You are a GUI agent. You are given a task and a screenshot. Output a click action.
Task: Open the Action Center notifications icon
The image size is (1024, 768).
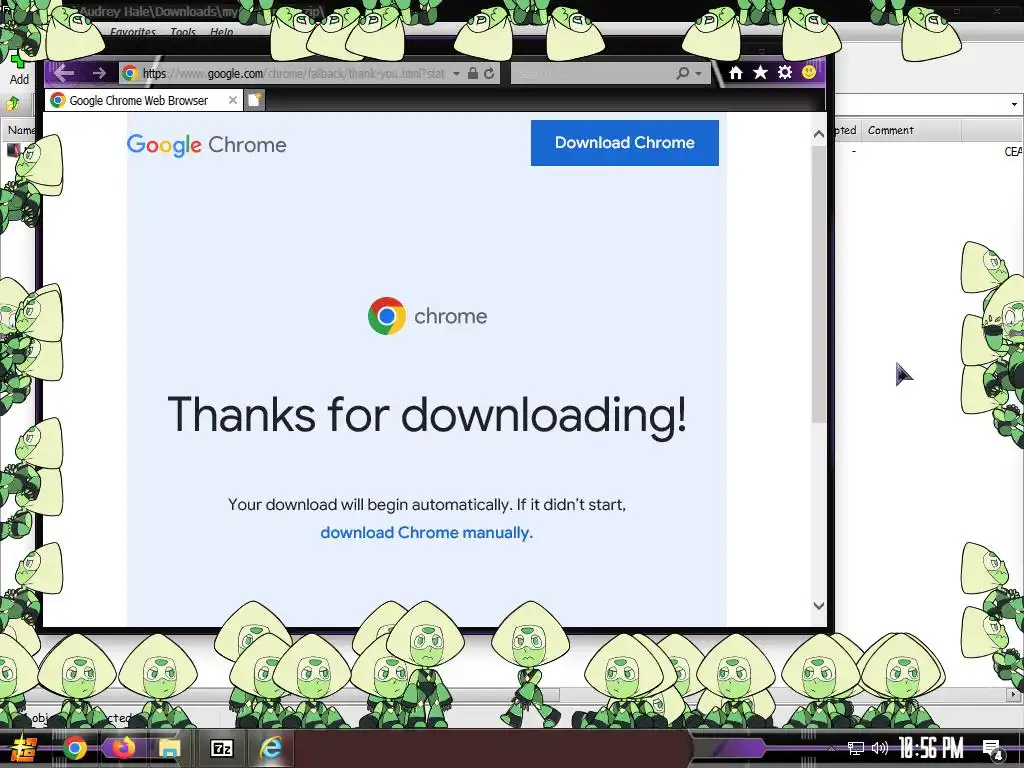(993, 750)
